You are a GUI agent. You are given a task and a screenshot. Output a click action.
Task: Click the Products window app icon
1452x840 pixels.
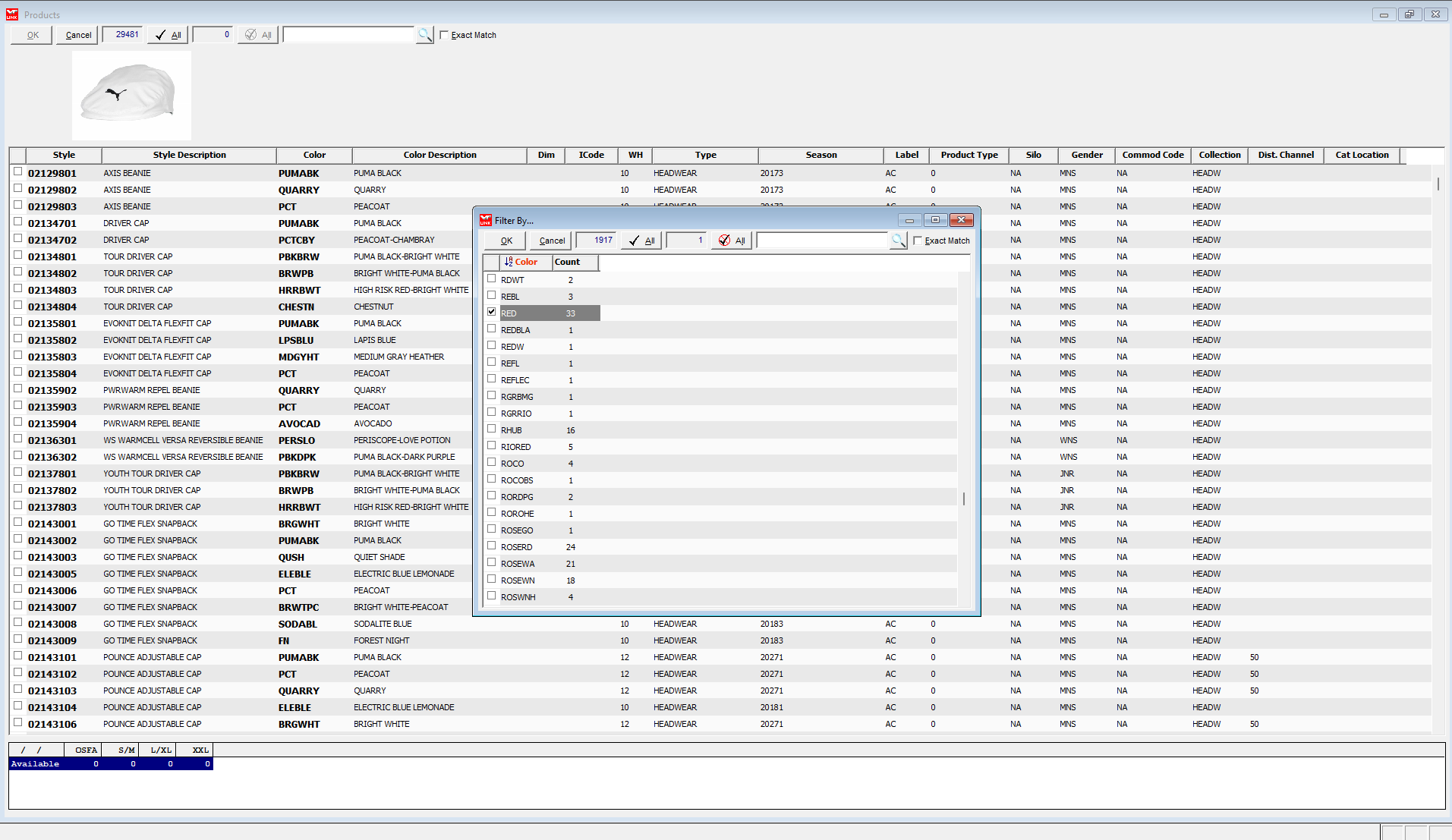(12, 14)
